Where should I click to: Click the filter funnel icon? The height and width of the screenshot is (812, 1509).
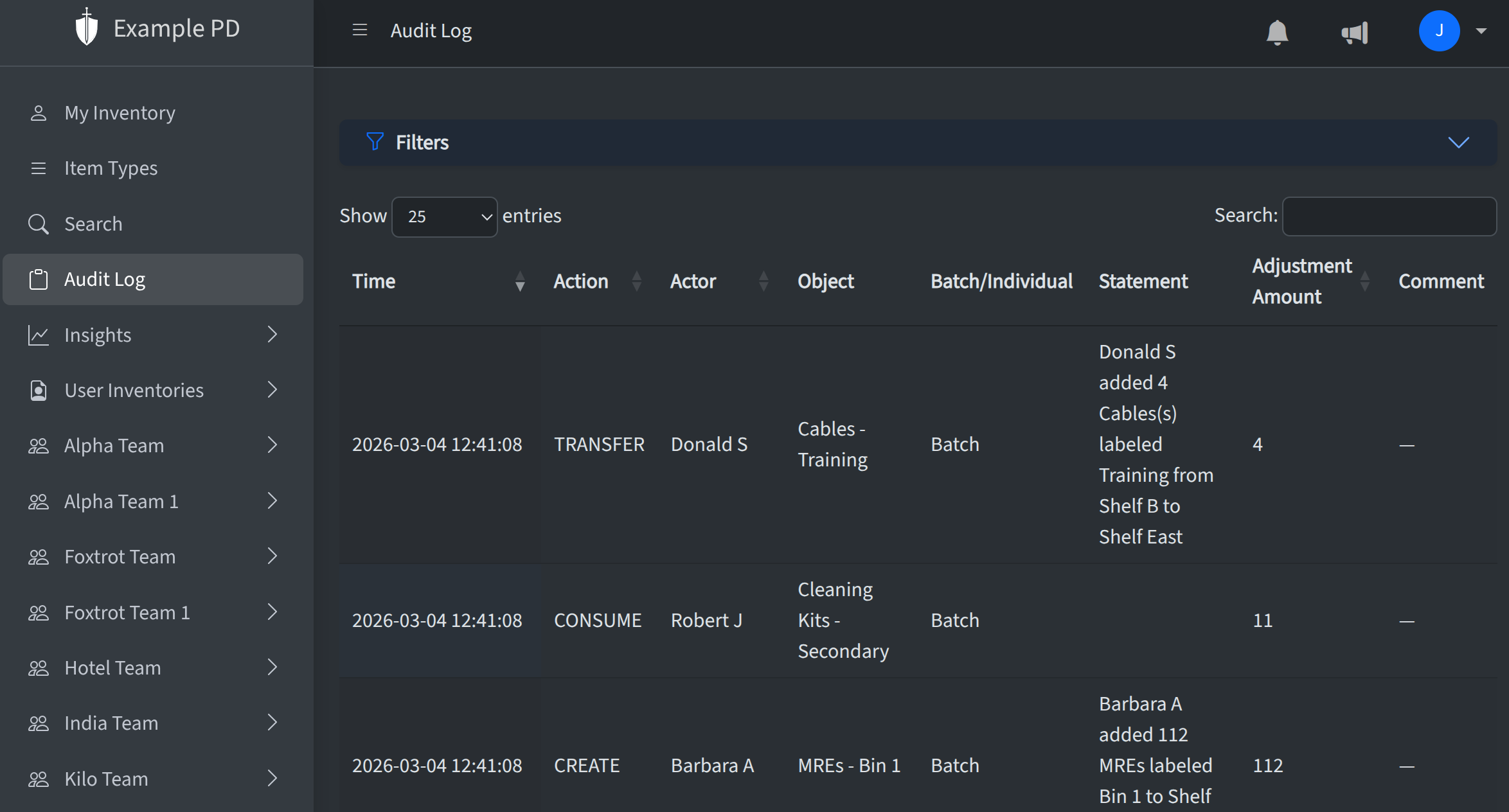click(x=374, y=142)
